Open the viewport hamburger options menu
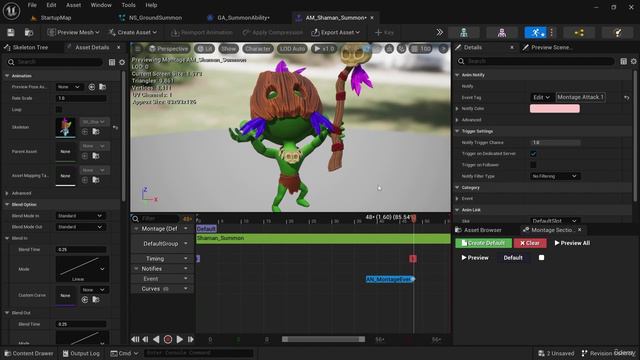 pos(138,49)
